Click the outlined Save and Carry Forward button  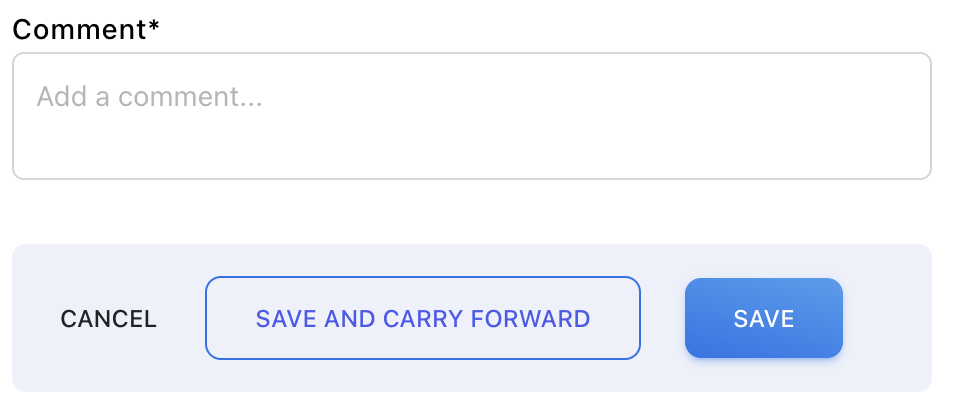[422, 318]
